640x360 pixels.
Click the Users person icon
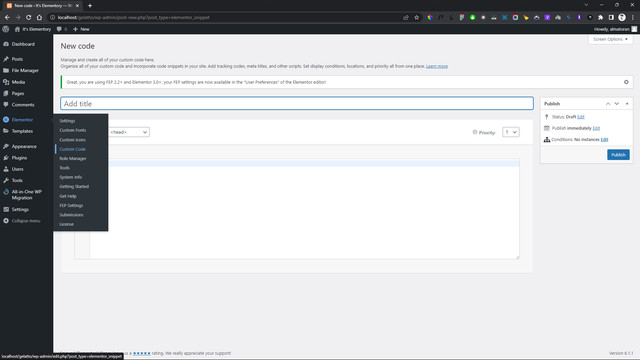[x=6, y=169]
